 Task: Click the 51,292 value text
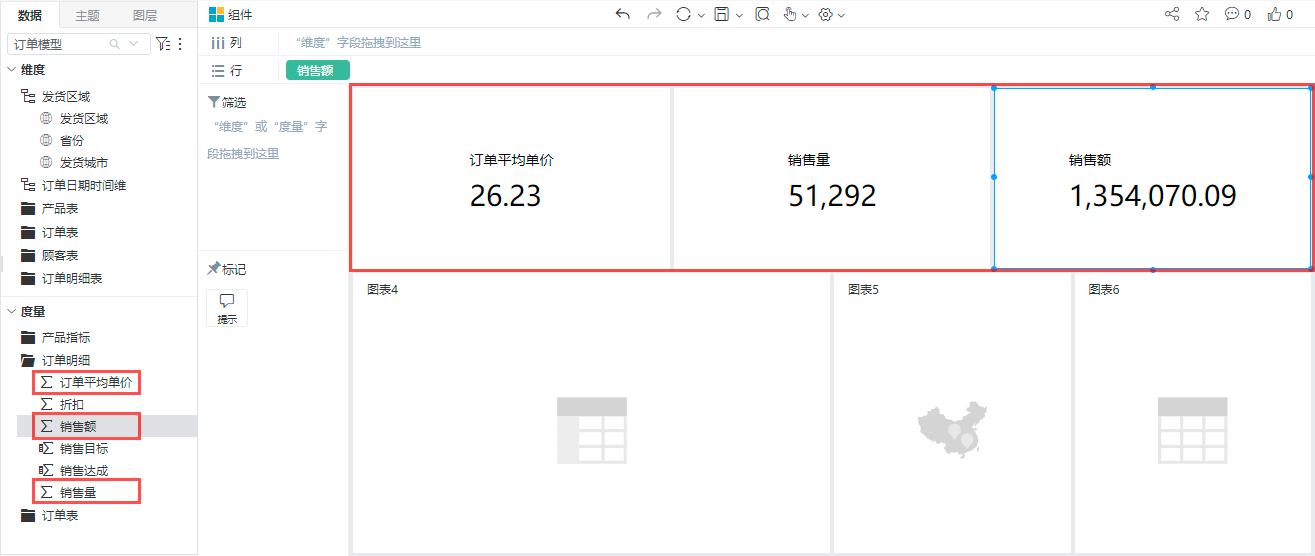coord(832,196)
